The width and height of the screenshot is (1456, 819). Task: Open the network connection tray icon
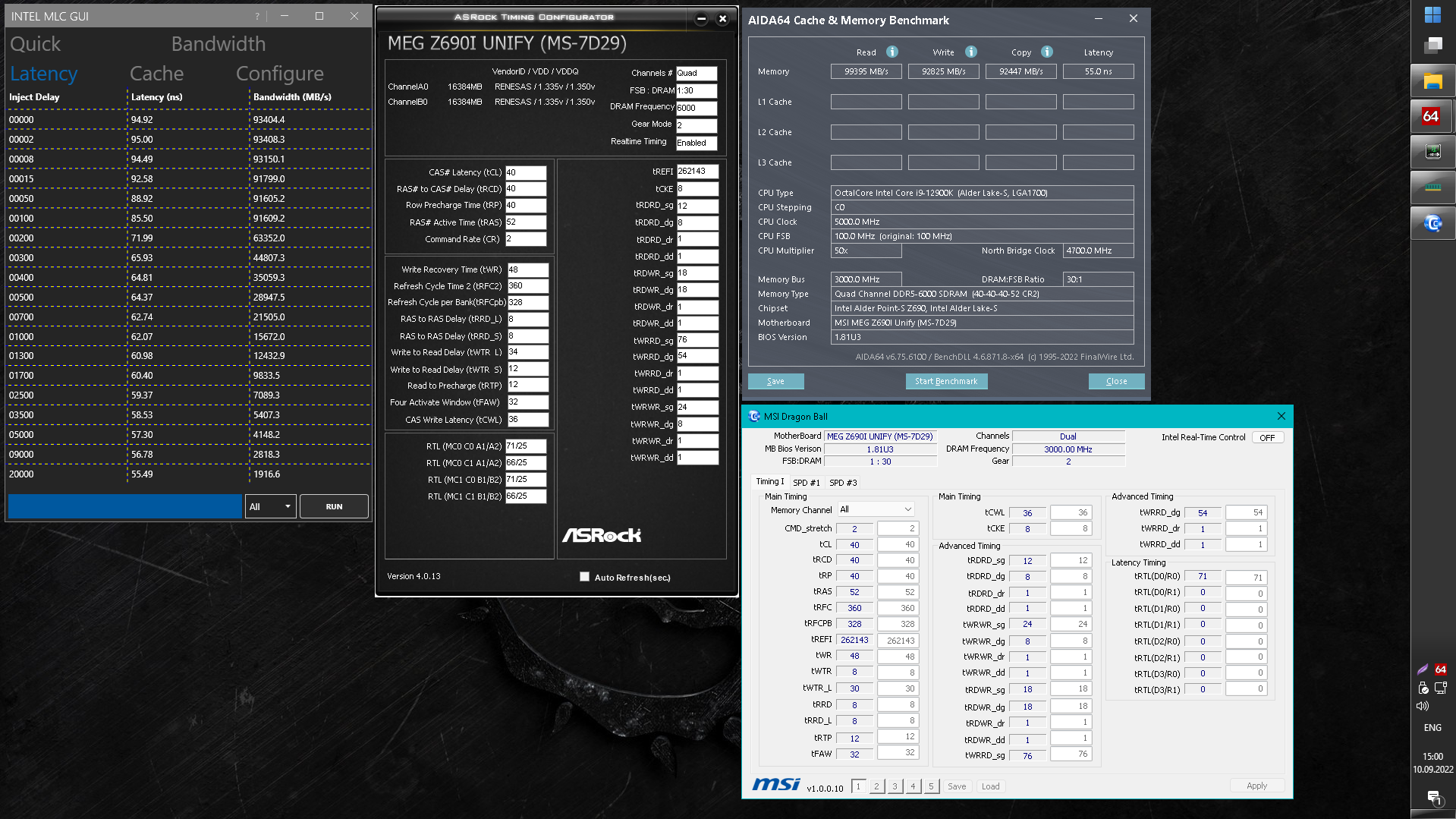1441,688
